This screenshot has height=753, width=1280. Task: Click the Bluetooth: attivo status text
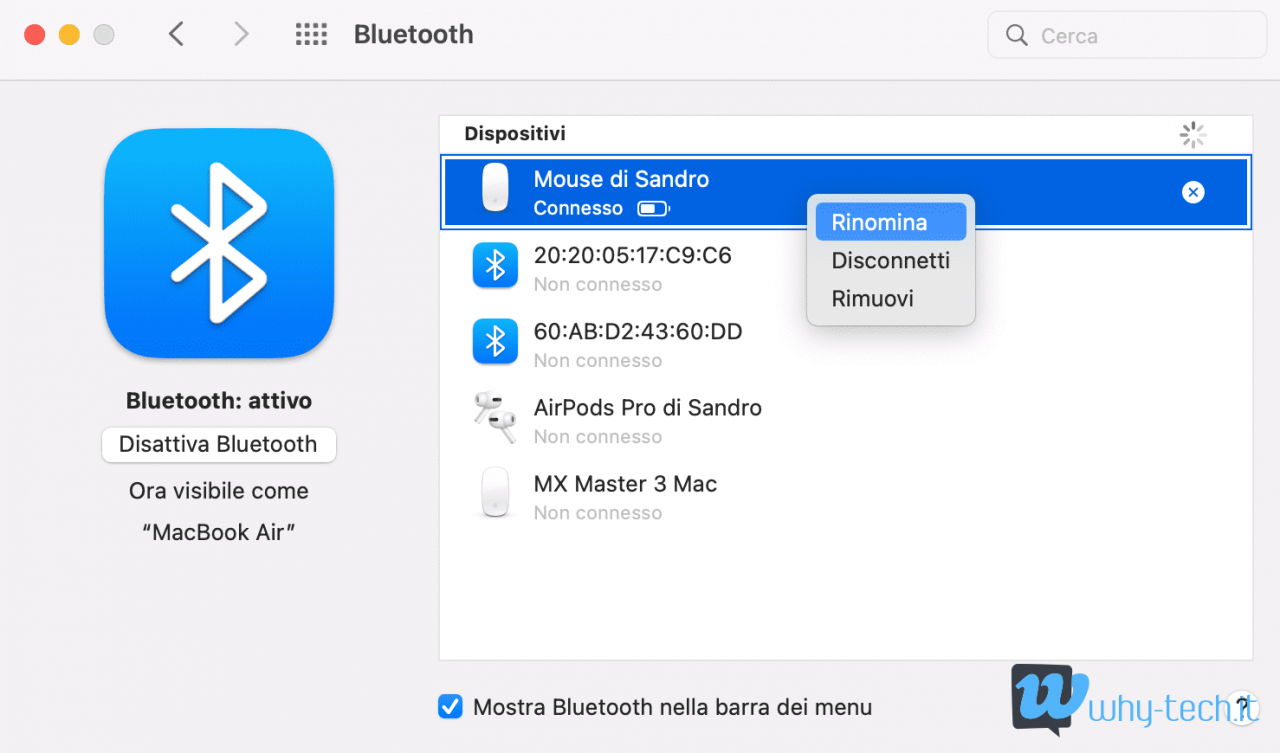pos(219,401)
